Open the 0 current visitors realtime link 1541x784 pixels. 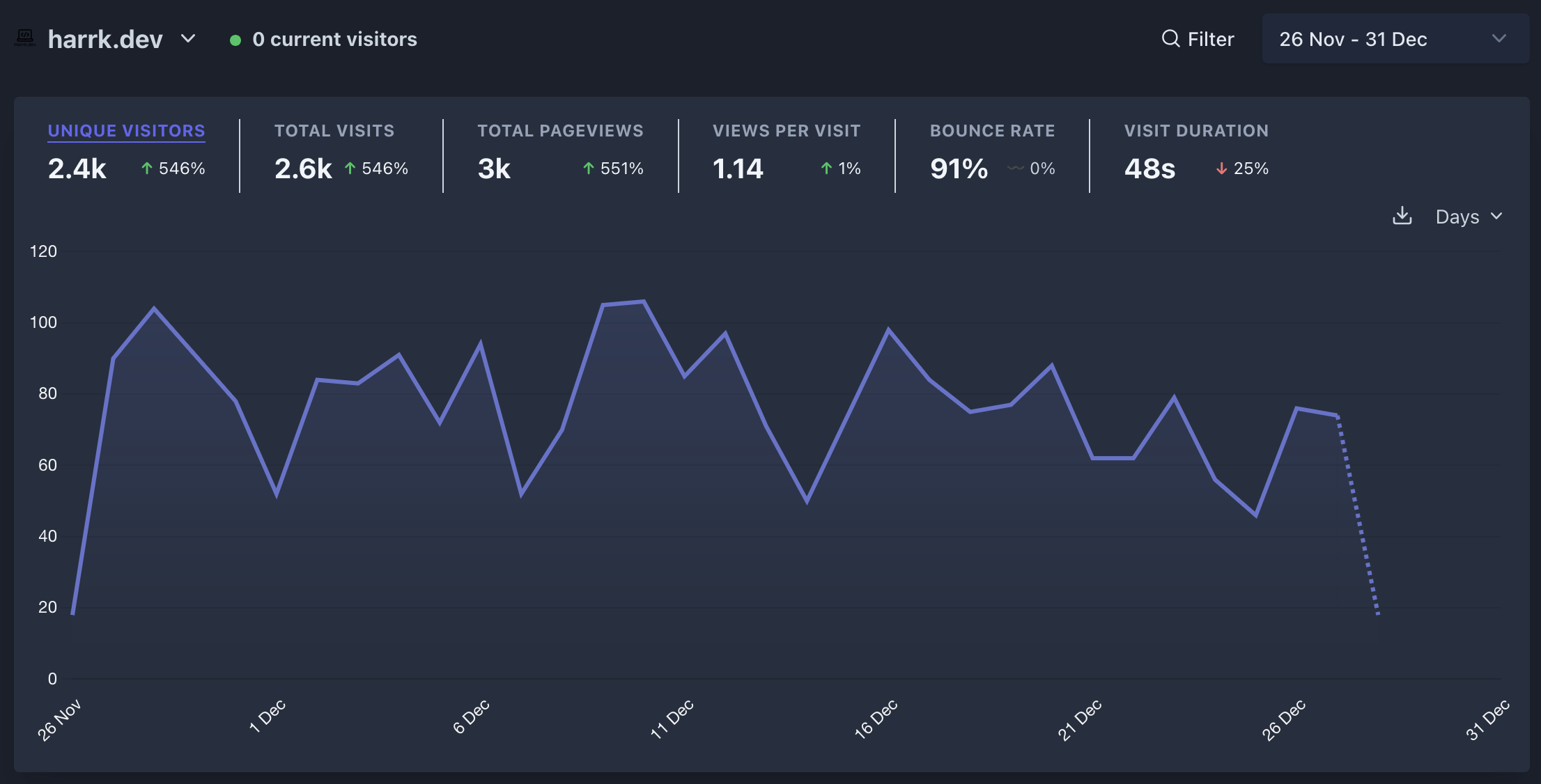coord(324,39)
